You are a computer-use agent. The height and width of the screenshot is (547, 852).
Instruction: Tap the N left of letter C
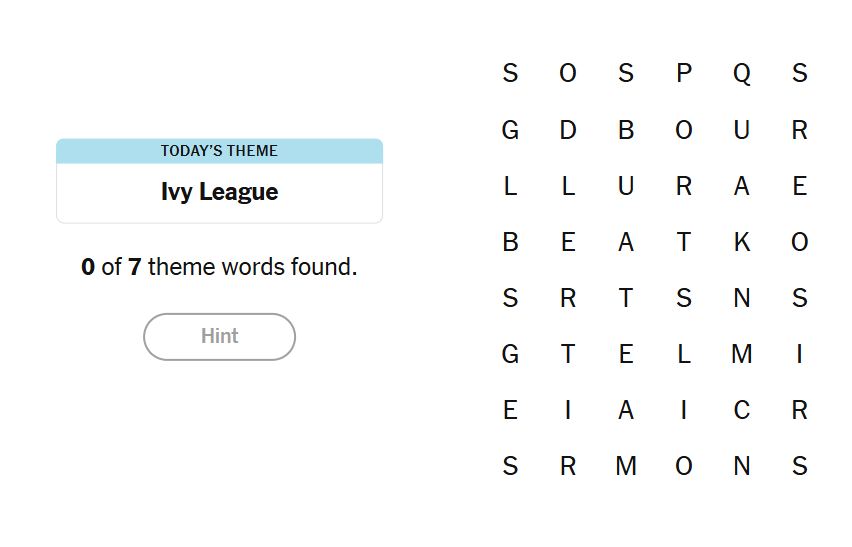tap(742, 466)
